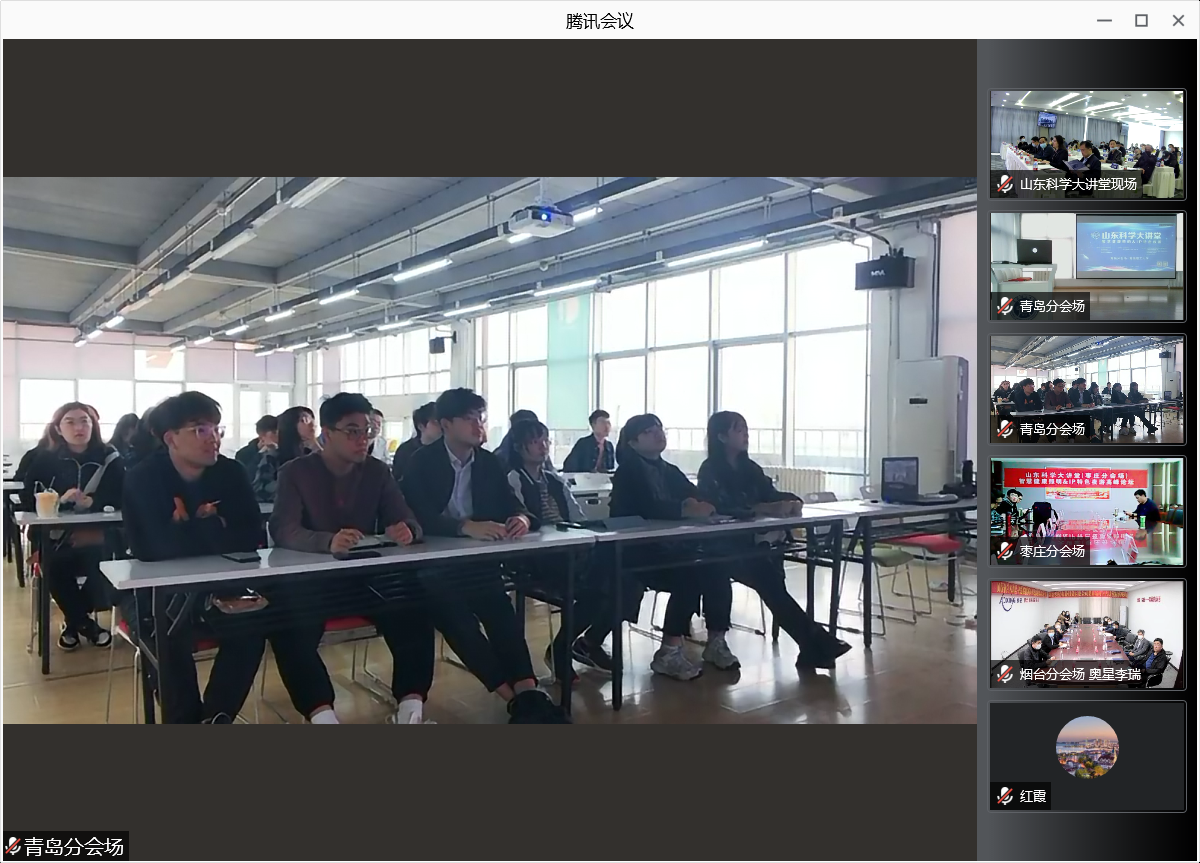Viewport: 1200px width, 863px height.
Task: Click mic icon on main speaker 青岛分会场 label
Action: coord(13,847)
